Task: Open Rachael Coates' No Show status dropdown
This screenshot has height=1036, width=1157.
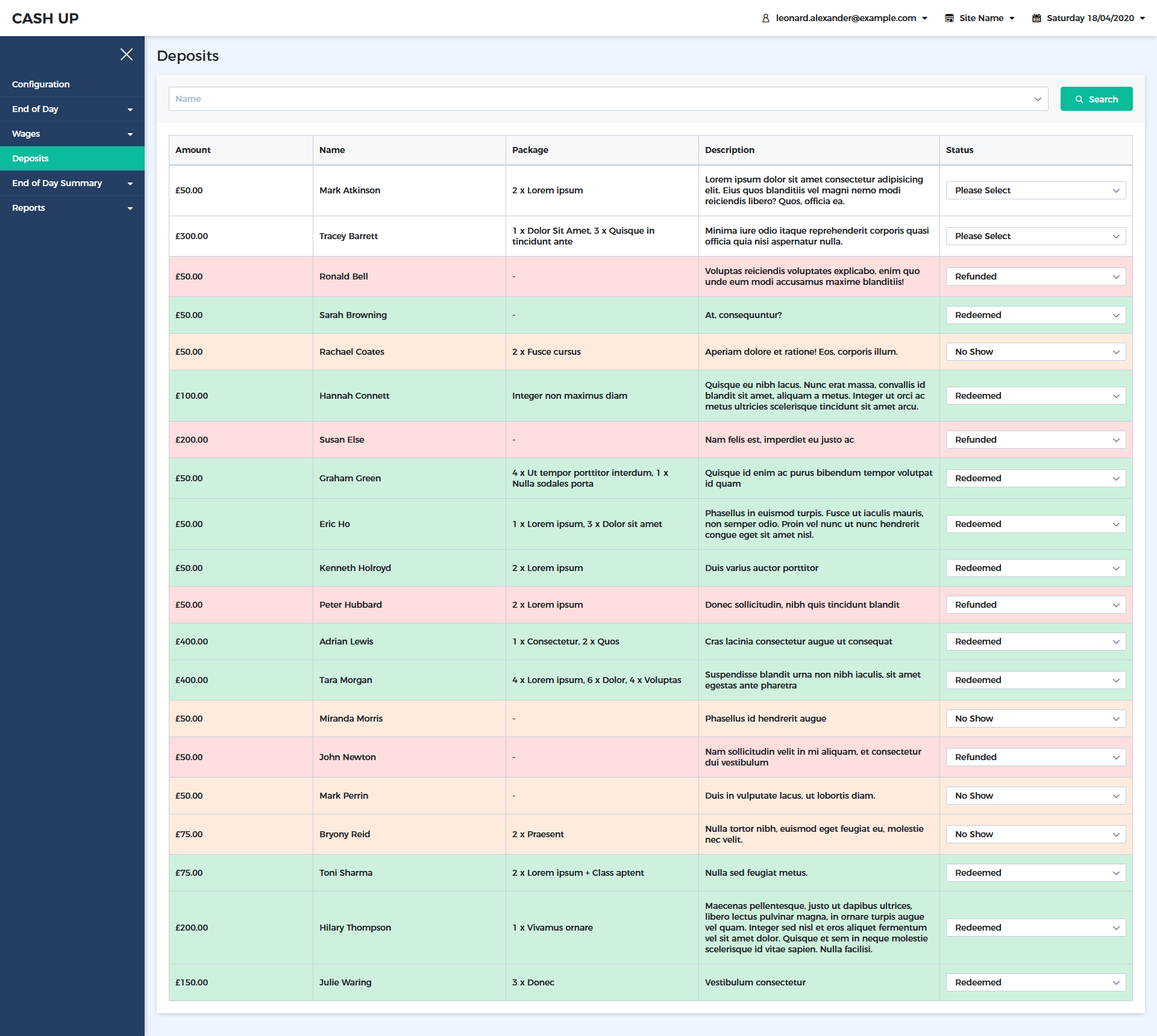Action: (1035, 352)
